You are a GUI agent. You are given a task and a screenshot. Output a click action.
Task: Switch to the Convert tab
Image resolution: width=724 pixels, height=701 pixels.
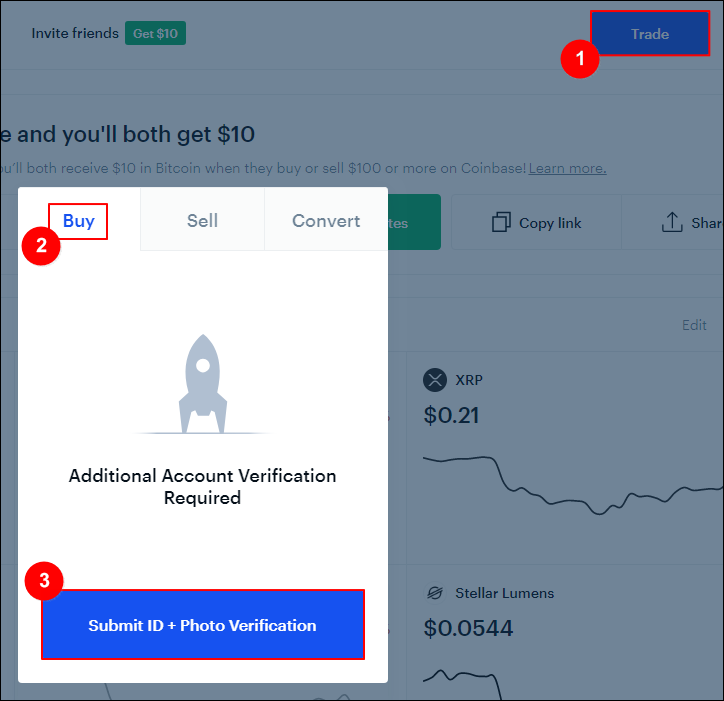click(326, 221)
